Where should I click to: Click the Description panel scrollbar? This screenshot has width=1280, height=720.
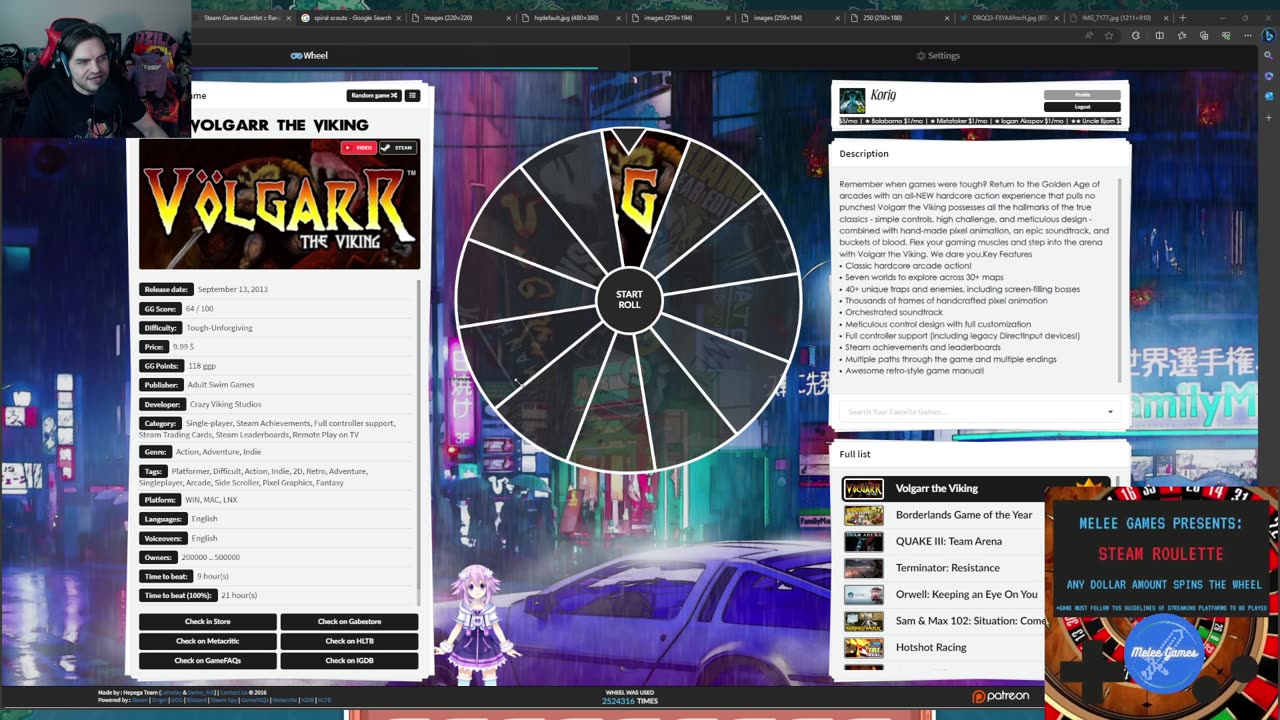point(1121,278)
